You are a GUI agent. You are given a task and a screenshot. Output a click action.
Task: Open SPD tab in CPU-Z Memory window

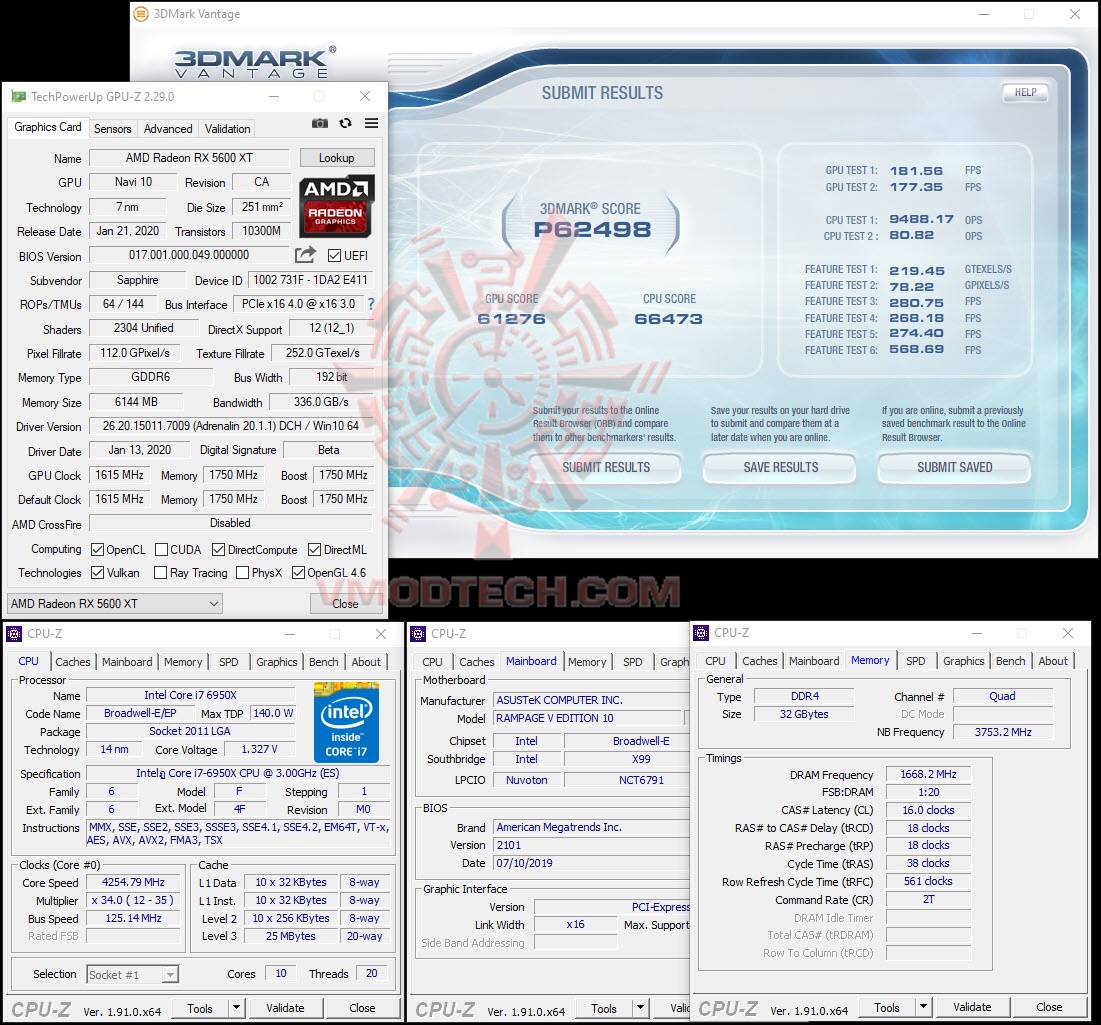click(916, 661)
